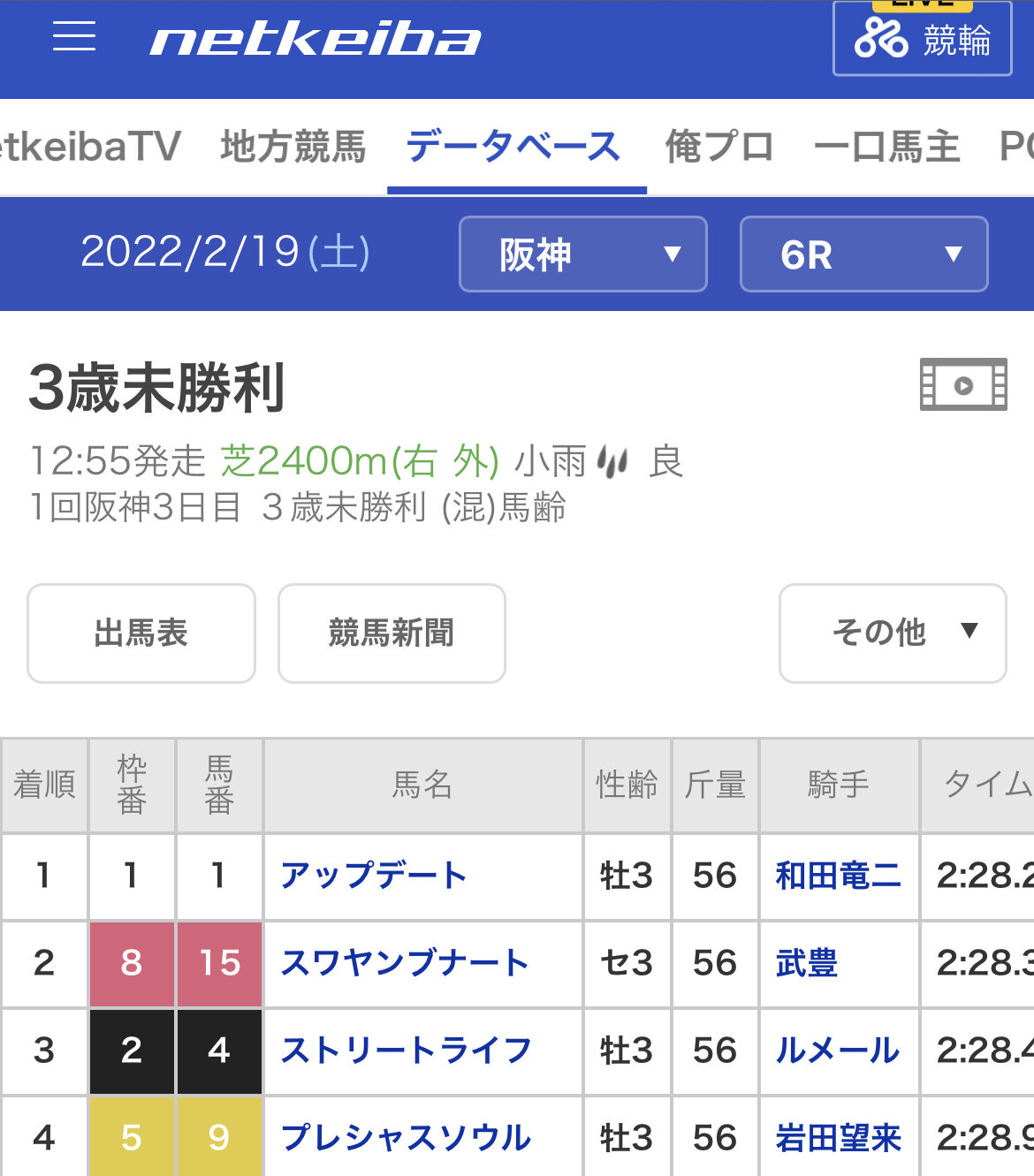View jockey ルメール profile
1034x1176 pixels.
click(x=837, y=1051)
